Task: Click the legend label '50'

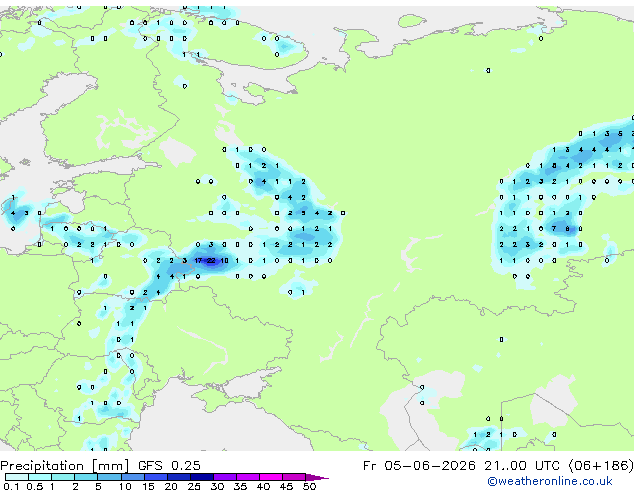Action: pyautogui.click(x=310, y=486)
